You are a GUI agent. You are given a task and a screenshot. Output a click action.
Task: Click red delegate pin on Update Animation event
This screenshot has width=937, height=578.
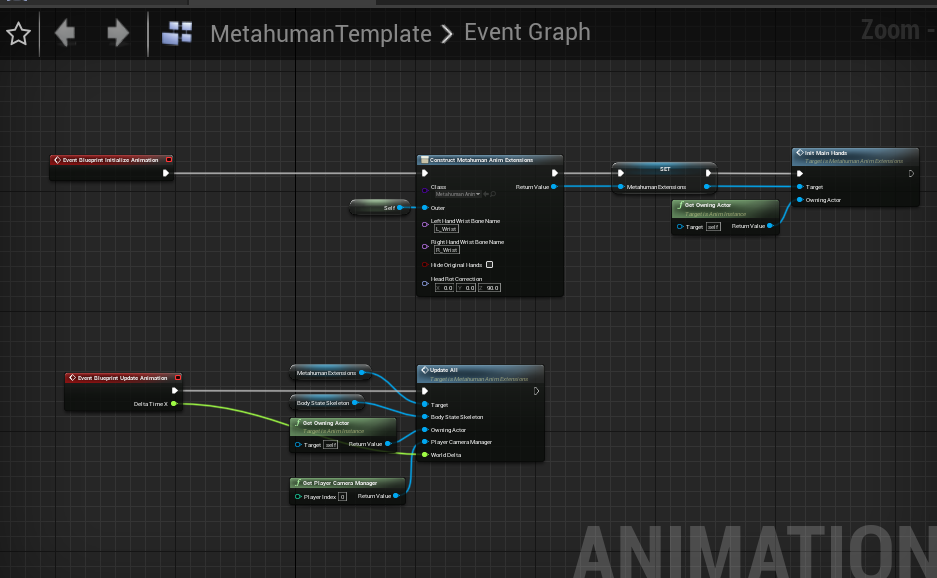pyautogui.click(x=178, y=378)
